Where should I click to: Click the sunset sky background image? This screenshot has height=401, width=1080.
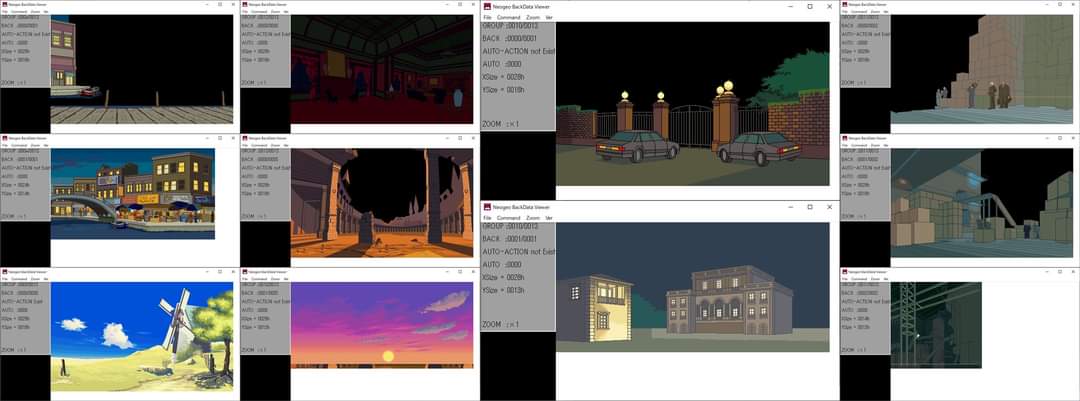382,325
